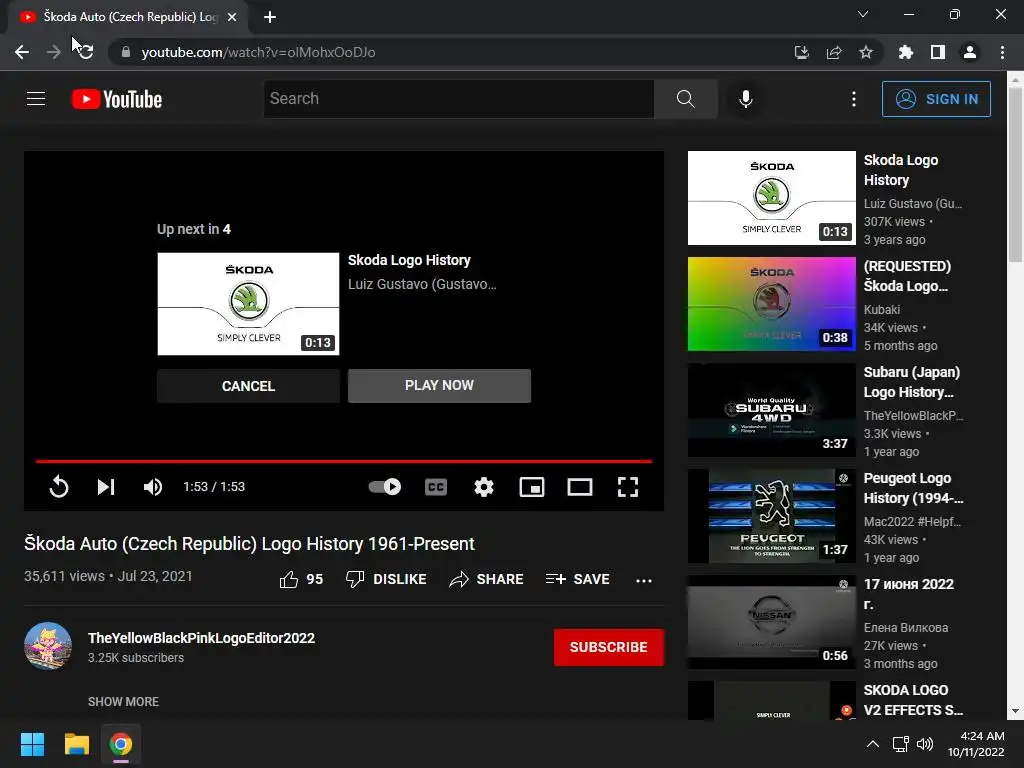Open more actions ellipsis under video
1024x768 pixels.
coord(644,580)
